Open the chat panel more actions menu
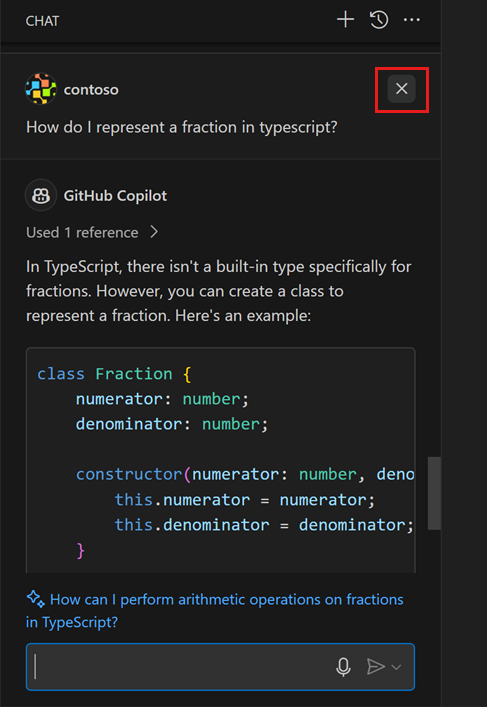Viewport: 487px width, 707px height. [412, 20]
